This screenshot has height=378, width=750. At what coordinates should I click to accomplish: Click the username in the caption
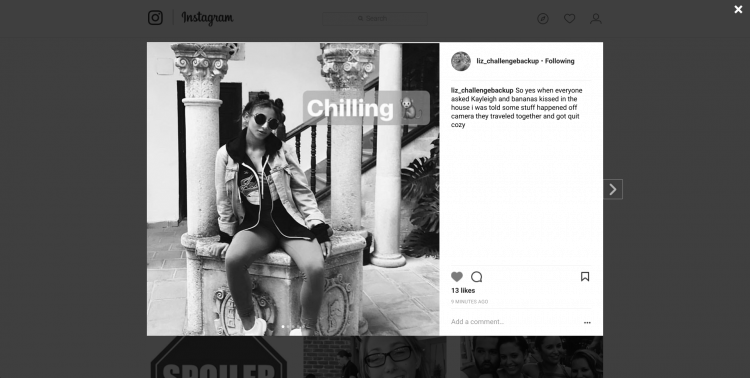tap(482, 90)
